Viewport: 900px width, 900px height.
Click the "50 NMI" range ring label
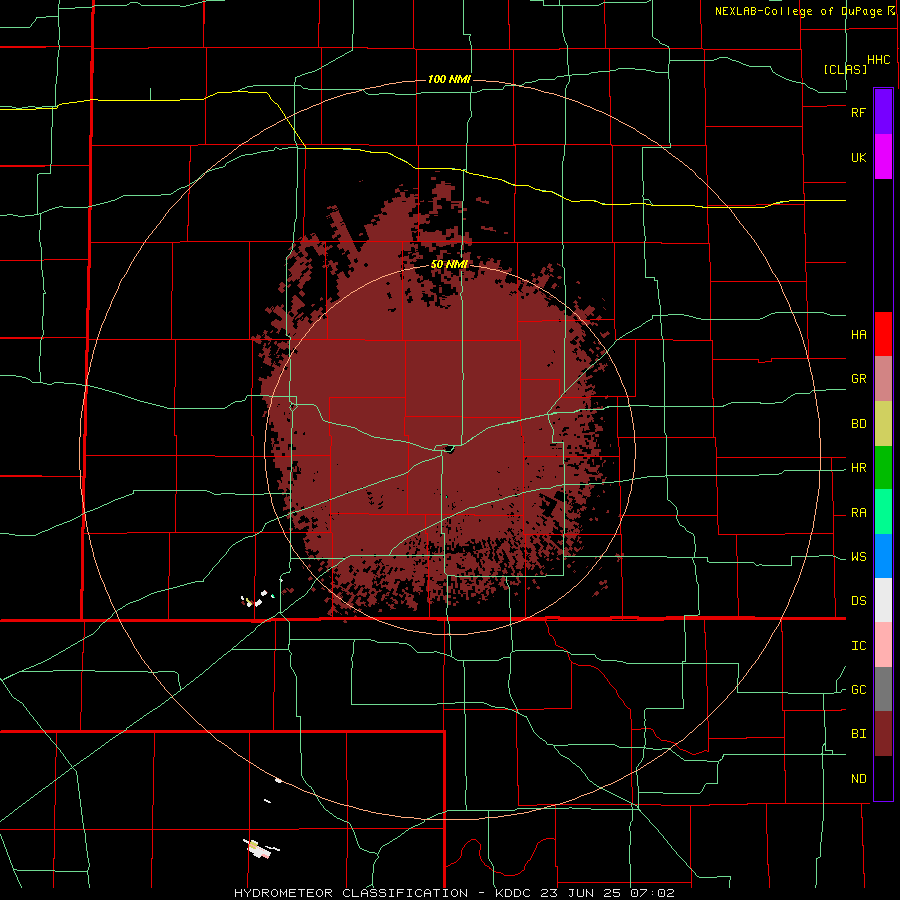tap(449, 265)
